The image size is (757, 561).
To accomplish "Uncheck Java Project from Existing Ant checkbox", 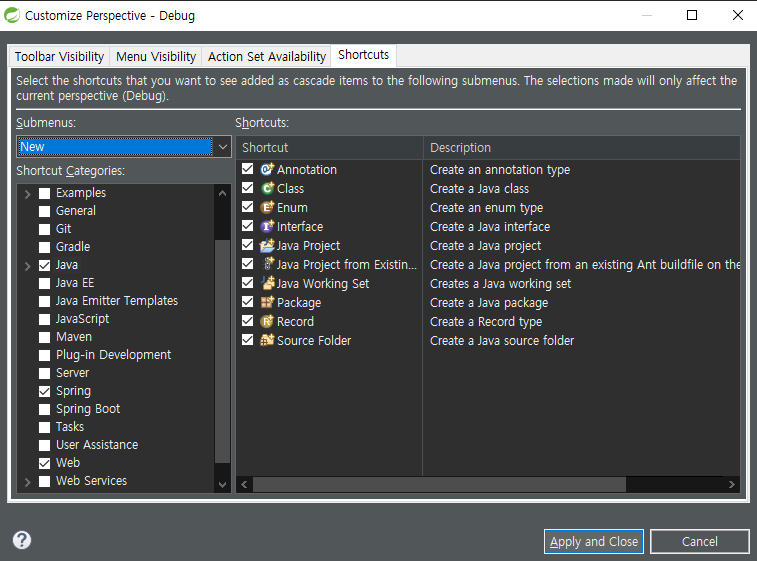I will (248, 264).
